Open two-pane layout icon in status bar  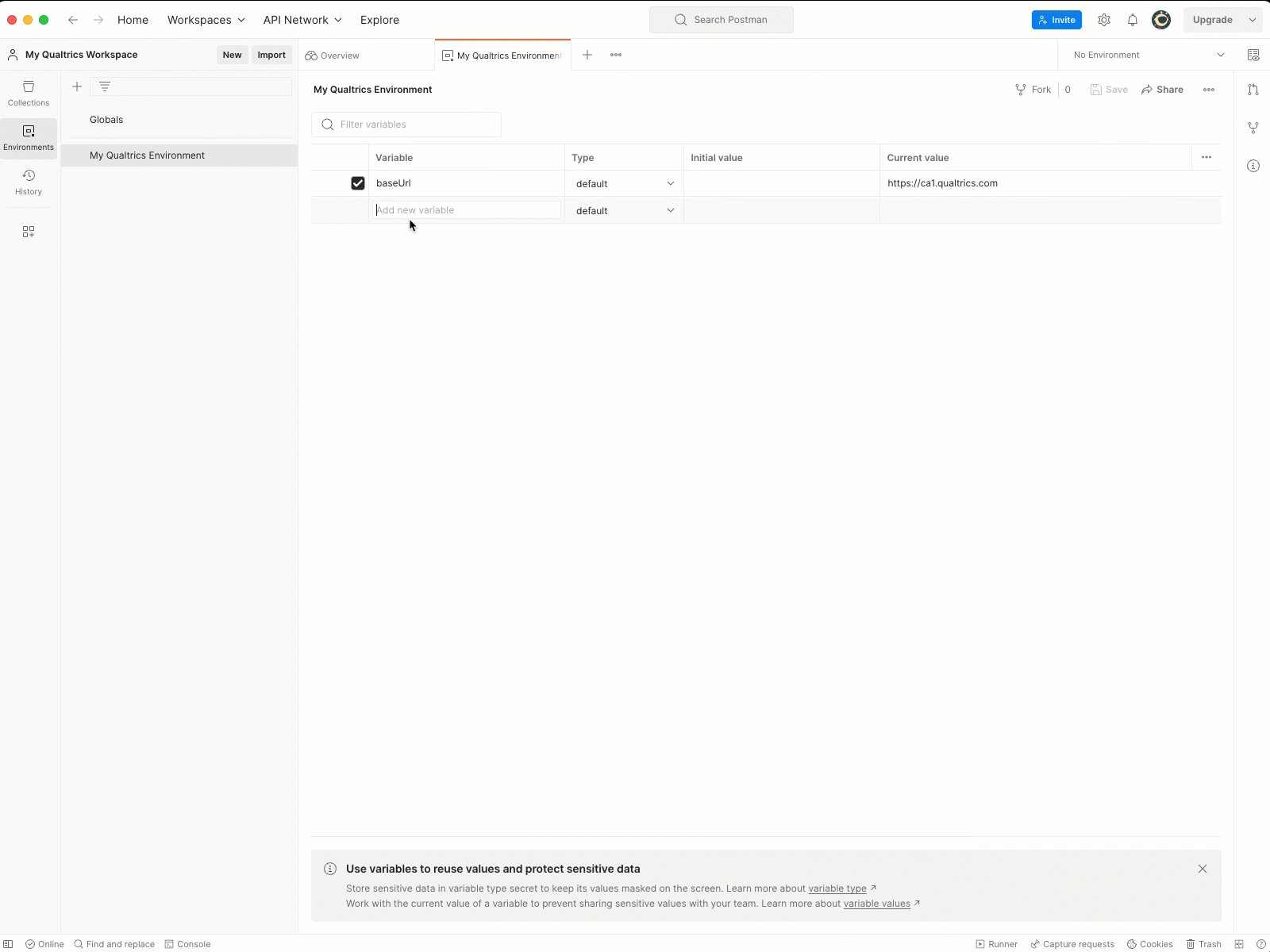click(1239, 944)
